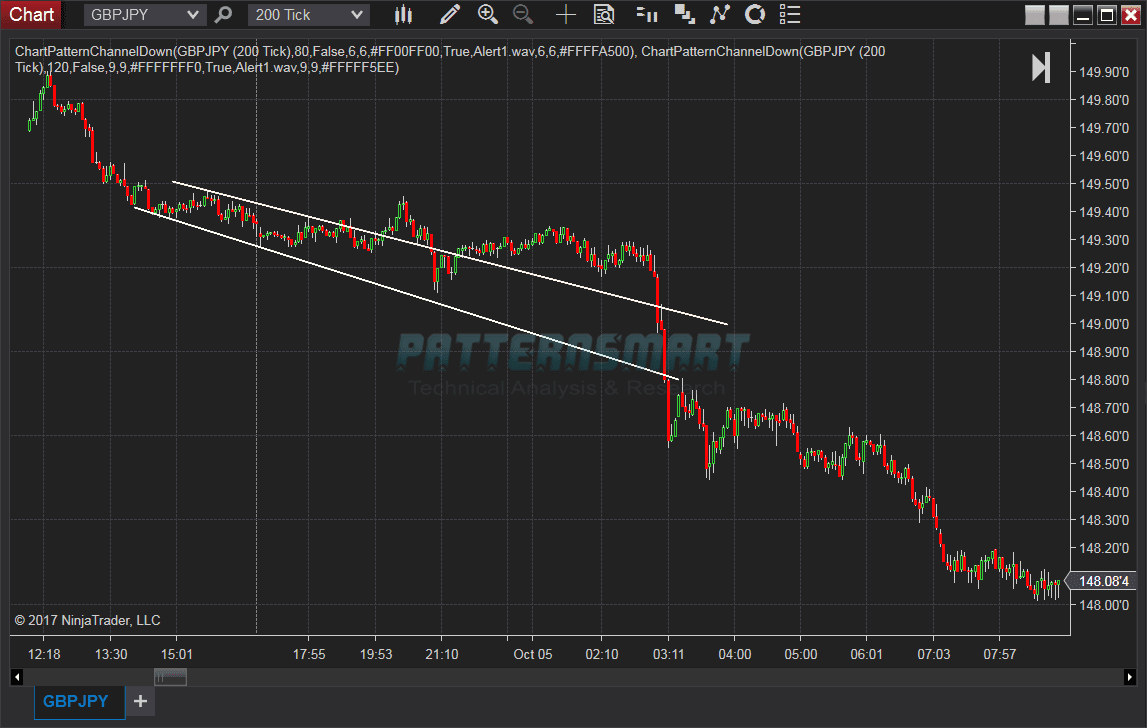Click the horizontal scrollbar thumb

pyautogui.click(x=170, y=677)
